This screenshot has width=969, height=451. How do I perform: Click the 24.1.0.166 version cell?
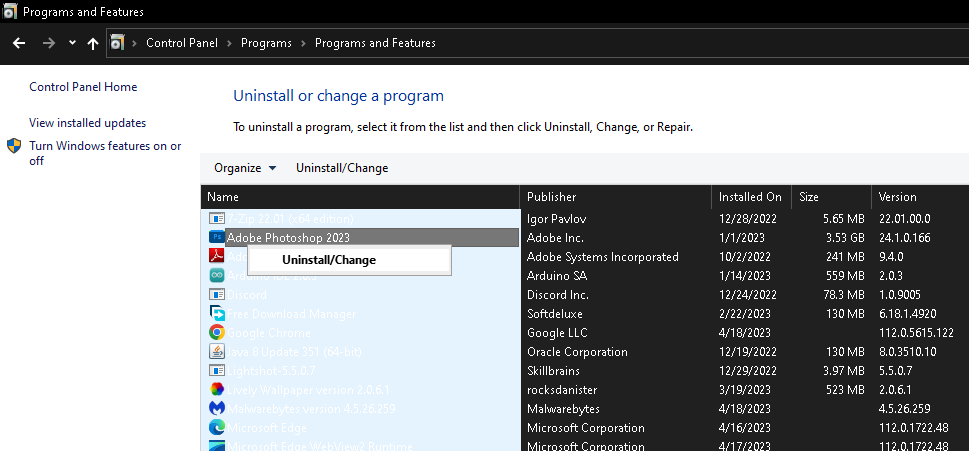905,238
